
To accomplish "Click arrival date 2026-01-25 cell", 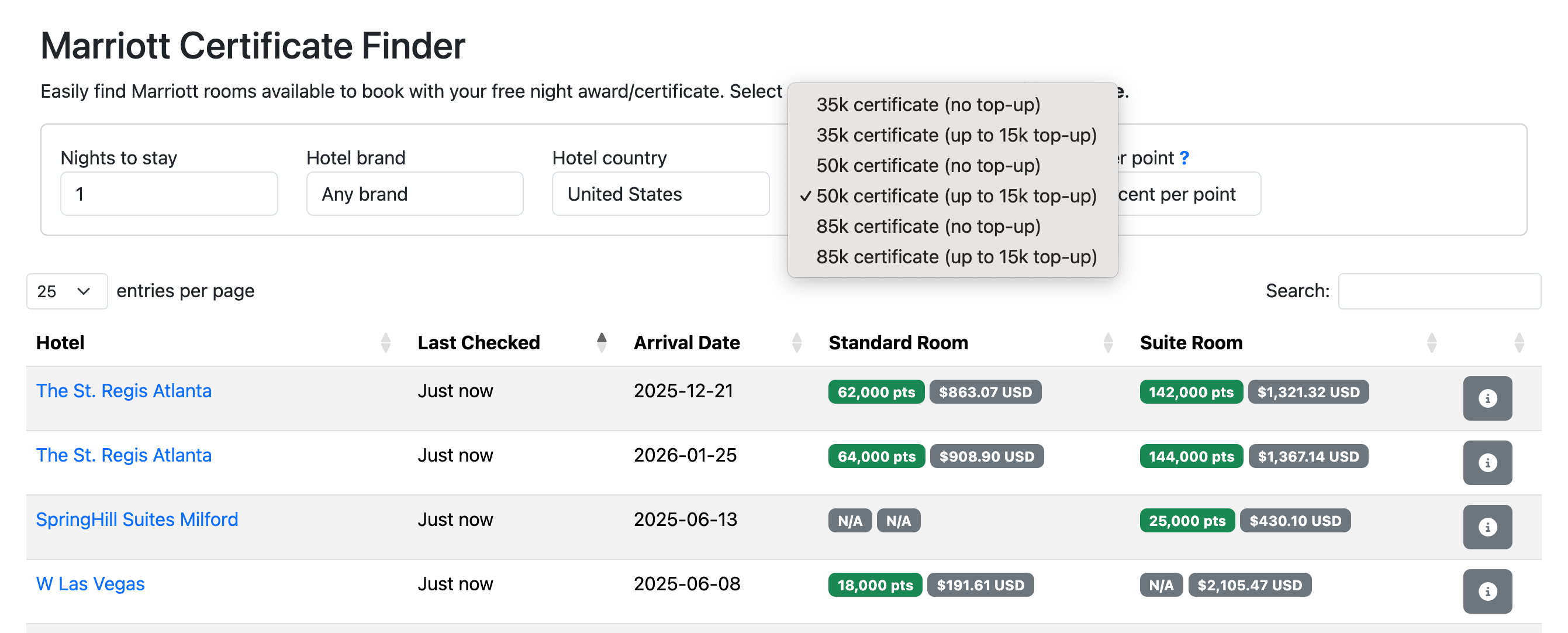I will click(x=685, y=455).
